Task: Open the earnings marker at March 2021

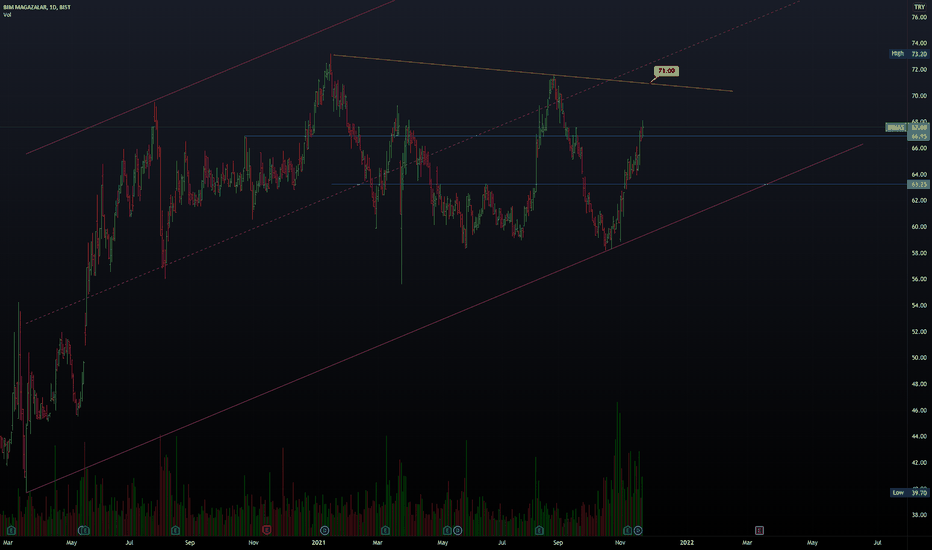Action: click(385, 530)
